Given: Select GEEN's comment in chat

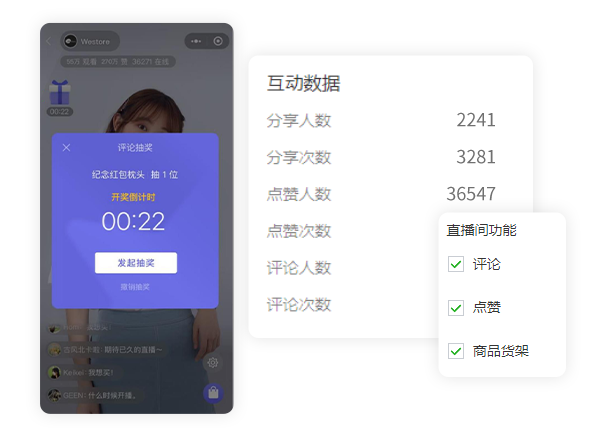Looking at the screenshot, I should coord(93,395).
